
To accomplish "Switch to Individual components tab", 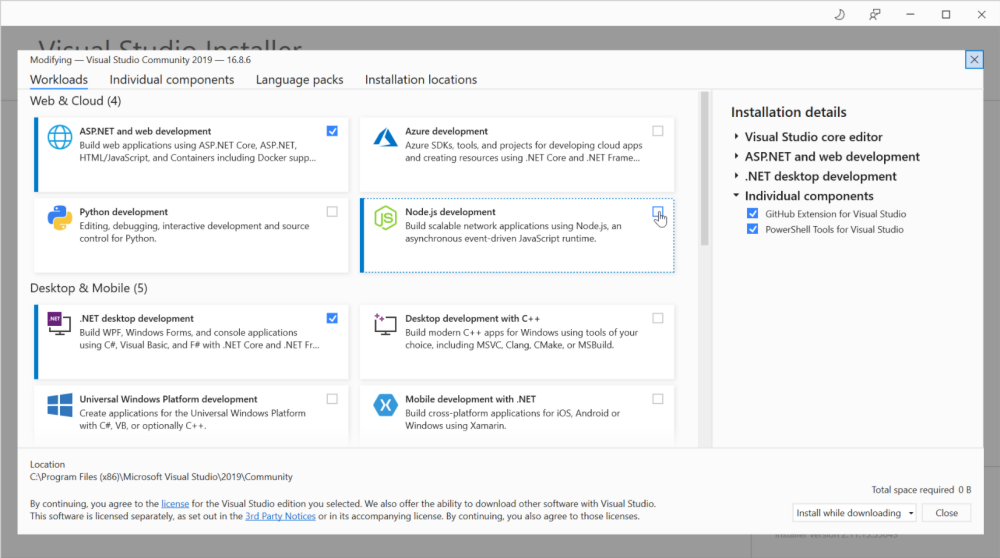I will (172, 80).
